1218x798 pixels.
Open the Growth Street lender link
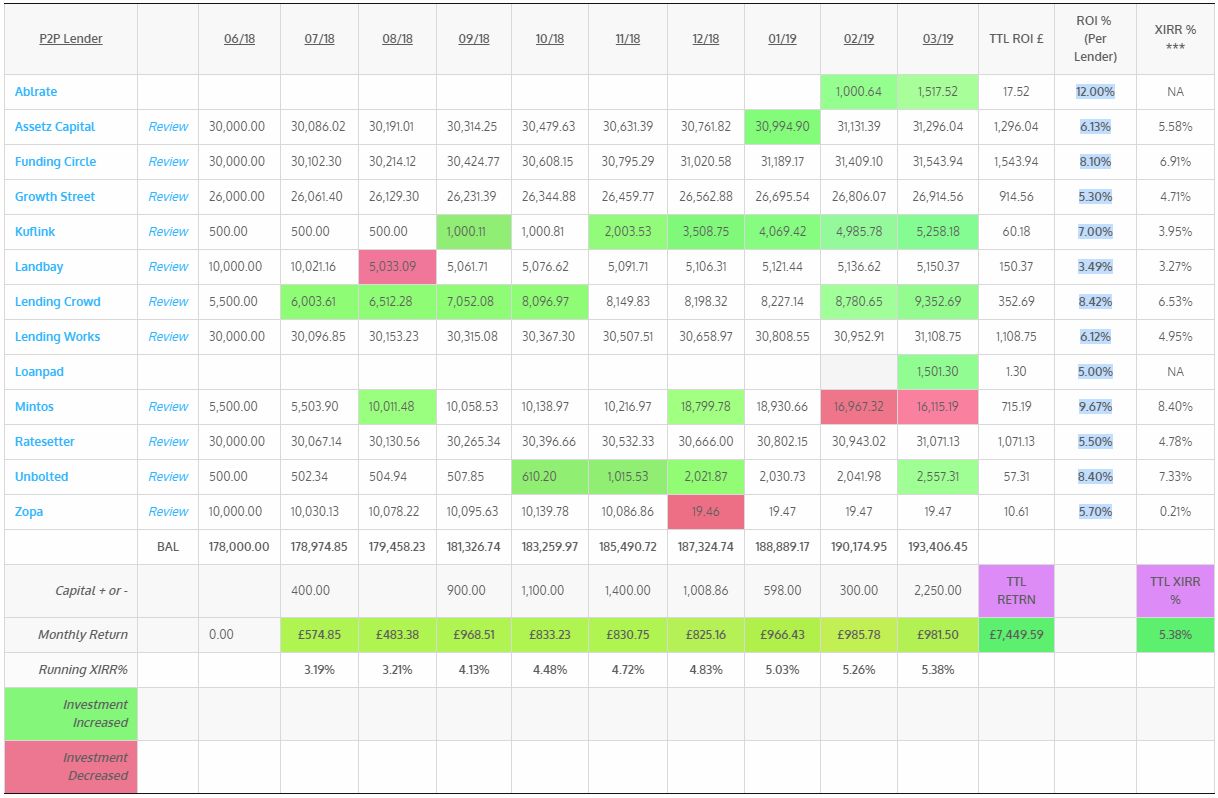click(55, 197)
